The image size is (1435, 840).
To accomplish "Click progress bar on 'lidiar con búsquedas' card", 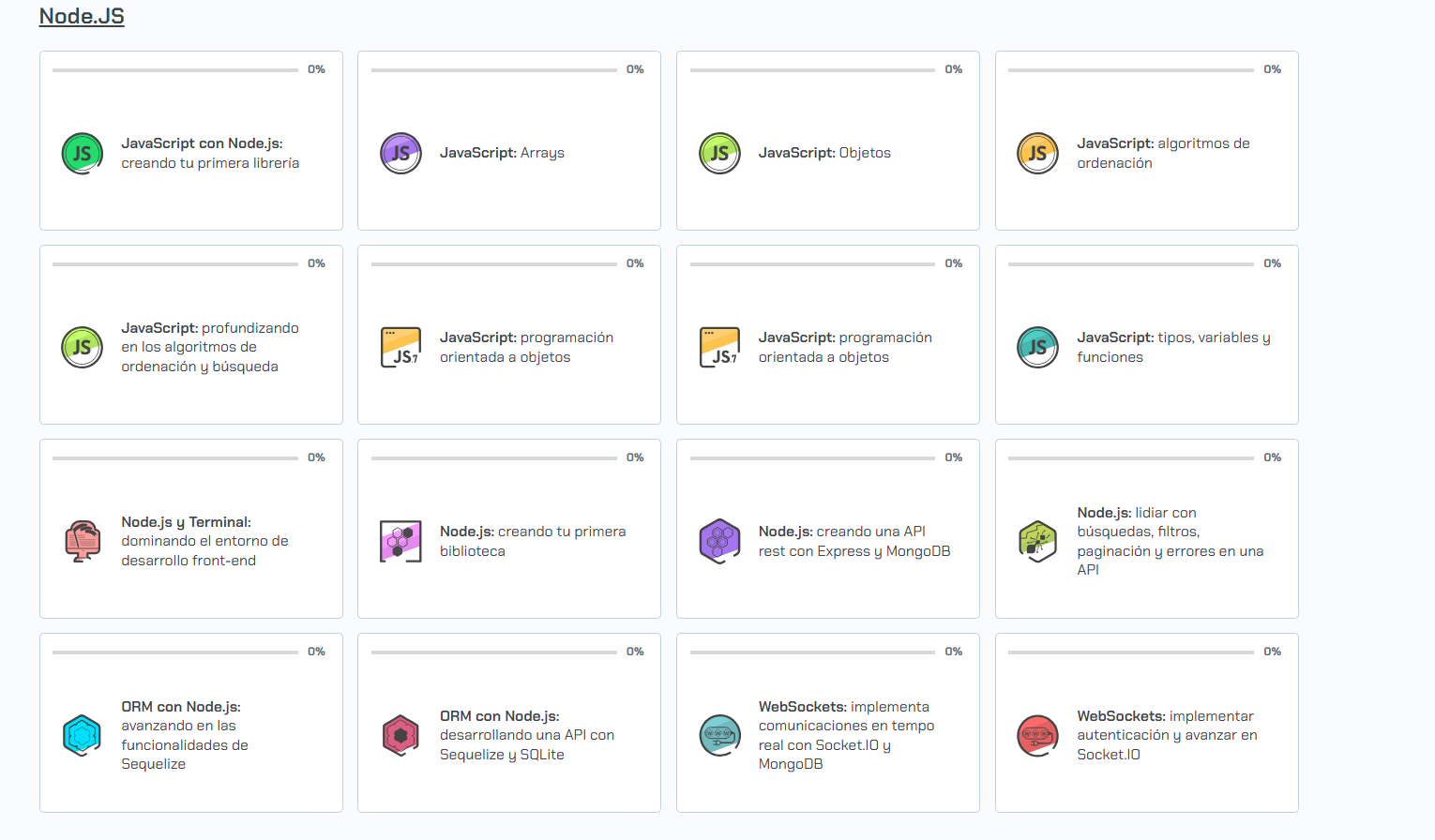I will 1131,457.
